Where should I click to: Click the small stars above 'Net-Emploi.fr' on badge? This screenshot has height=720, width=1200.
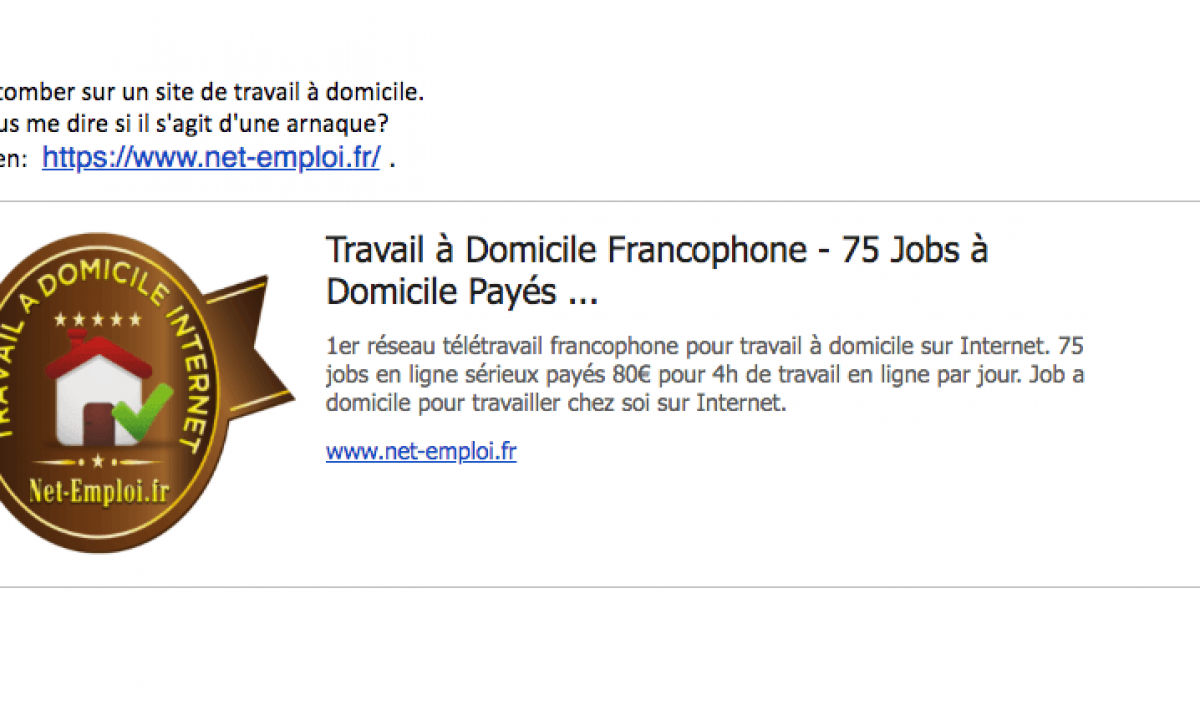click(x=98, y=461)
